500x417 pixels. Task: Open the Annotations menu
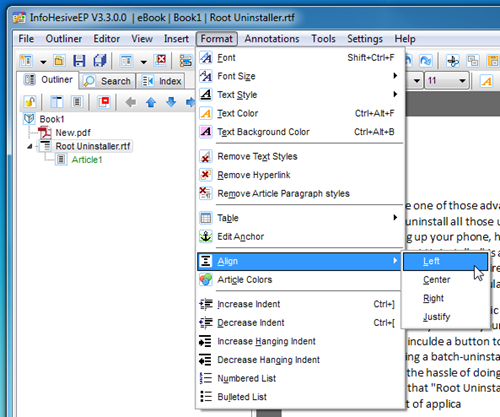point(272,39)
